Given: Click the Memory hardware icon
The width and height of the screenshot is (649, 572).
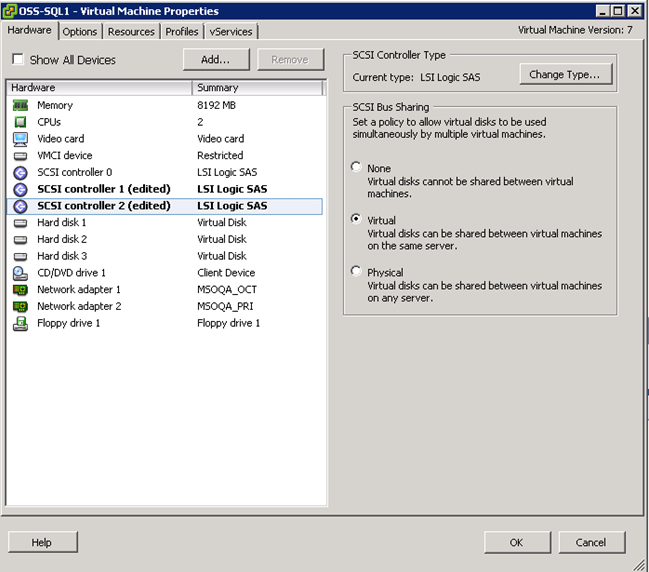Looking at the screenshot, I should pyautogui.click(x=20, y=106).
